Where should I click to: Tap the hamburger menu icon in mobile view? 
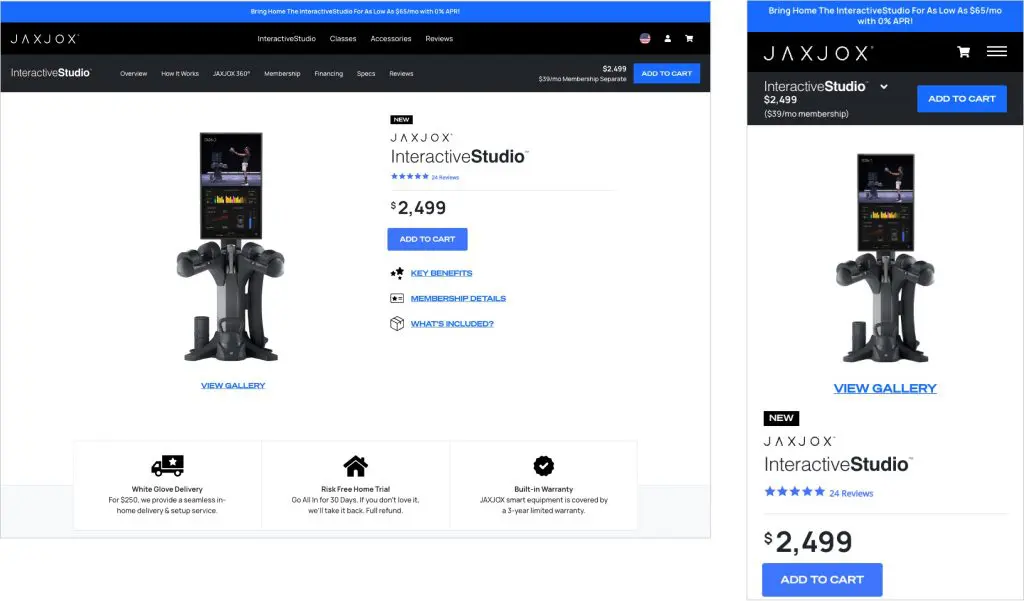tap(996, 52)
